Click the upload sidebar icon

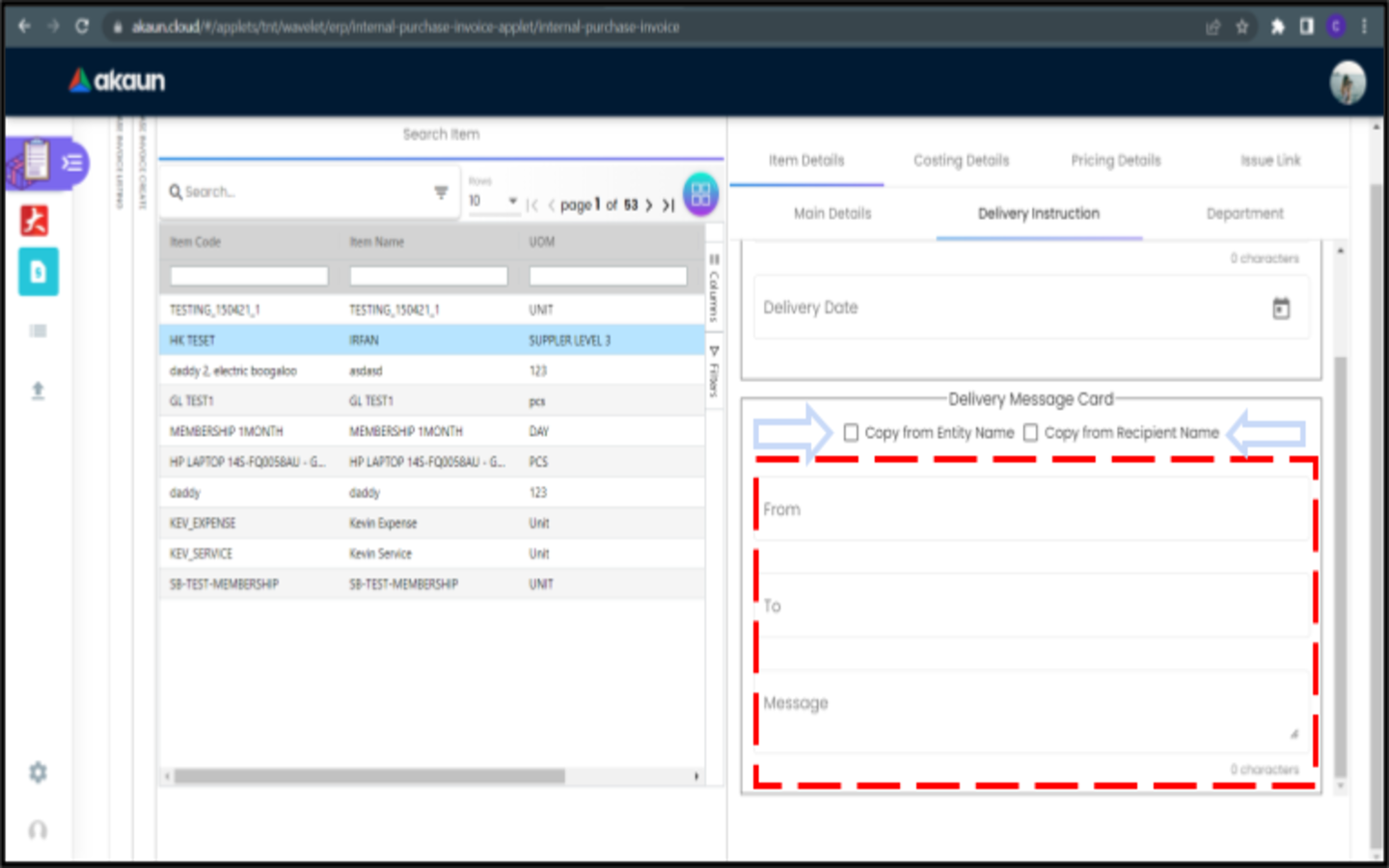[38, 390]
